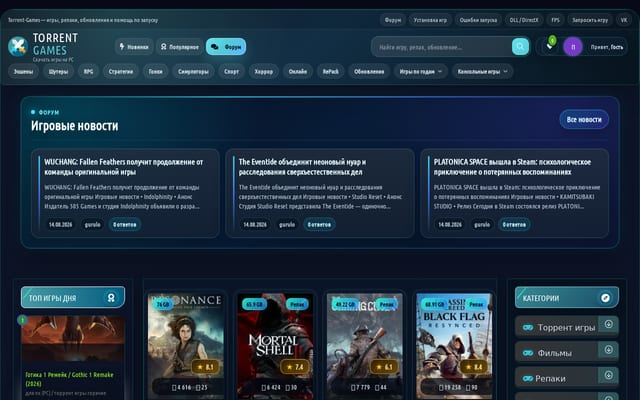This screenshot has height=400, width=640.
Task: Click the game search input field
Action: click(x=442, y=47)
